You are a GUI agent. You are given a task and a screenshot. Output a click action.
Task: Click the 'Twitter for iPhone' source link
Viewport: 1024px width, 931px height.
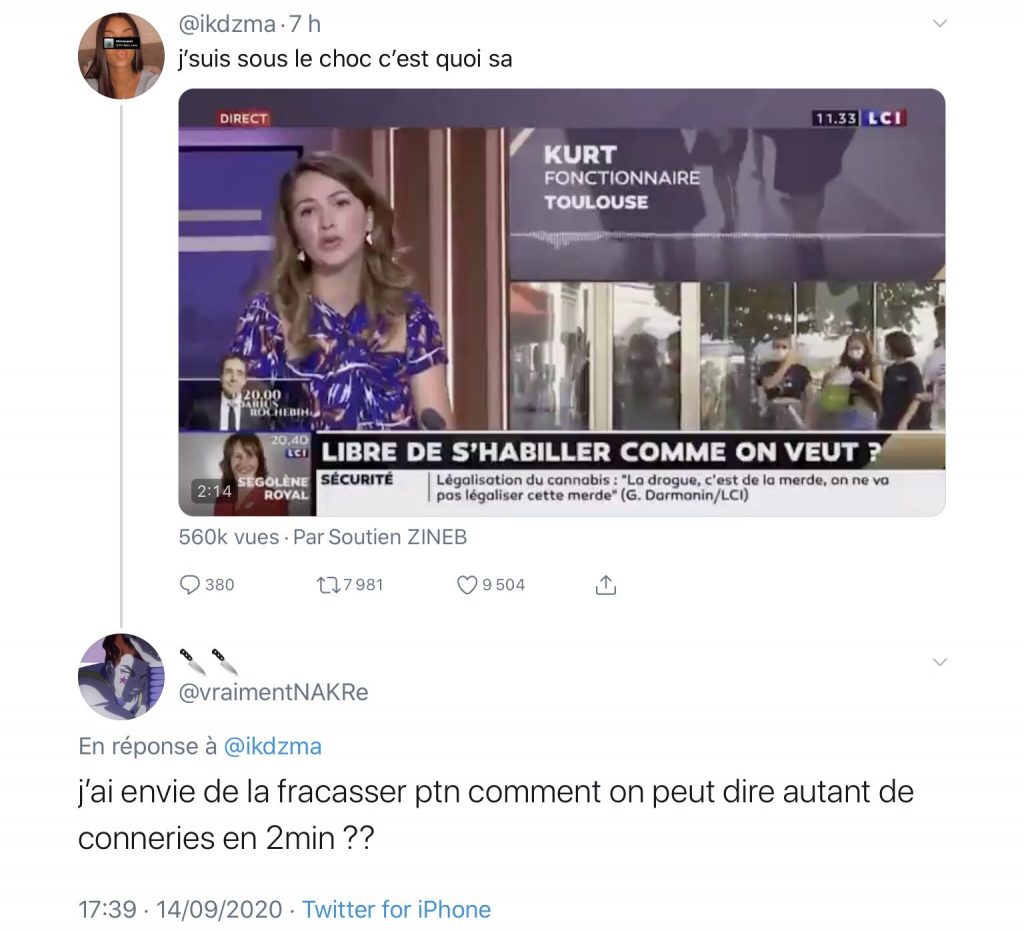tap(396, 909)
